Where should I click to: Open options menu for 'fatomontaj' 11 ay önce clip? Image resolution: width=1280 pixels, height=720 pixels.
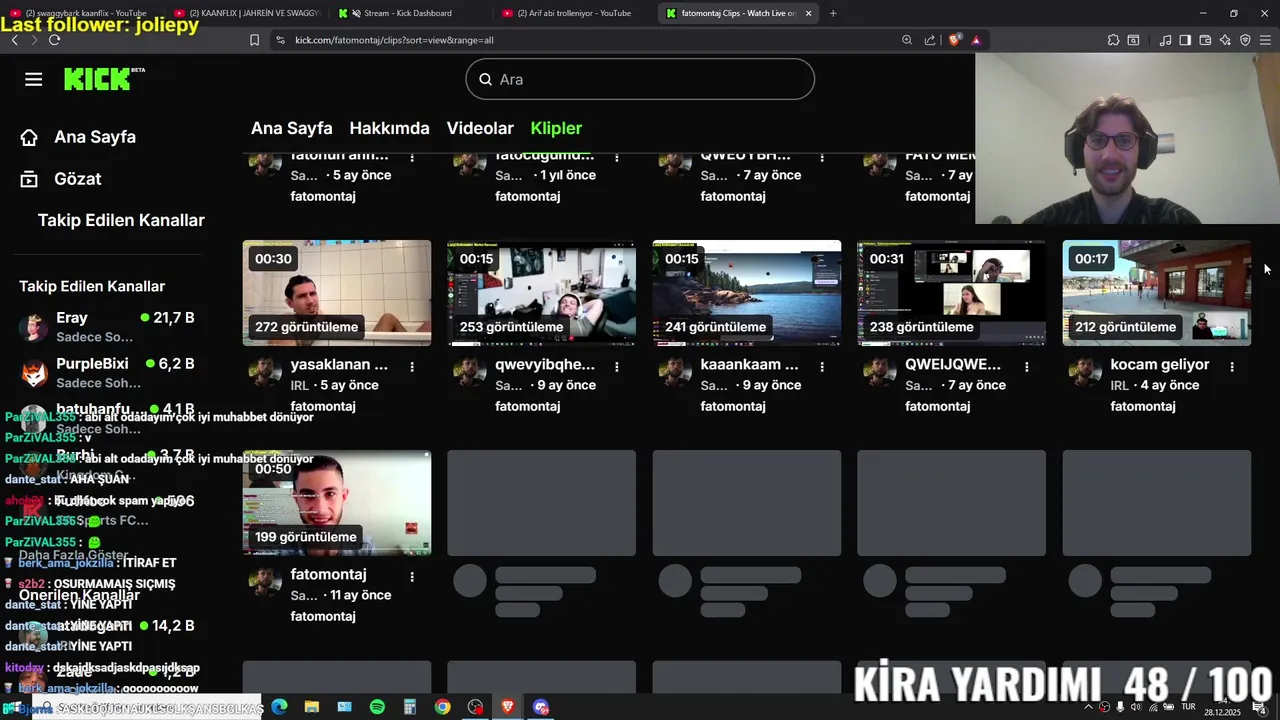click(412, 577)
